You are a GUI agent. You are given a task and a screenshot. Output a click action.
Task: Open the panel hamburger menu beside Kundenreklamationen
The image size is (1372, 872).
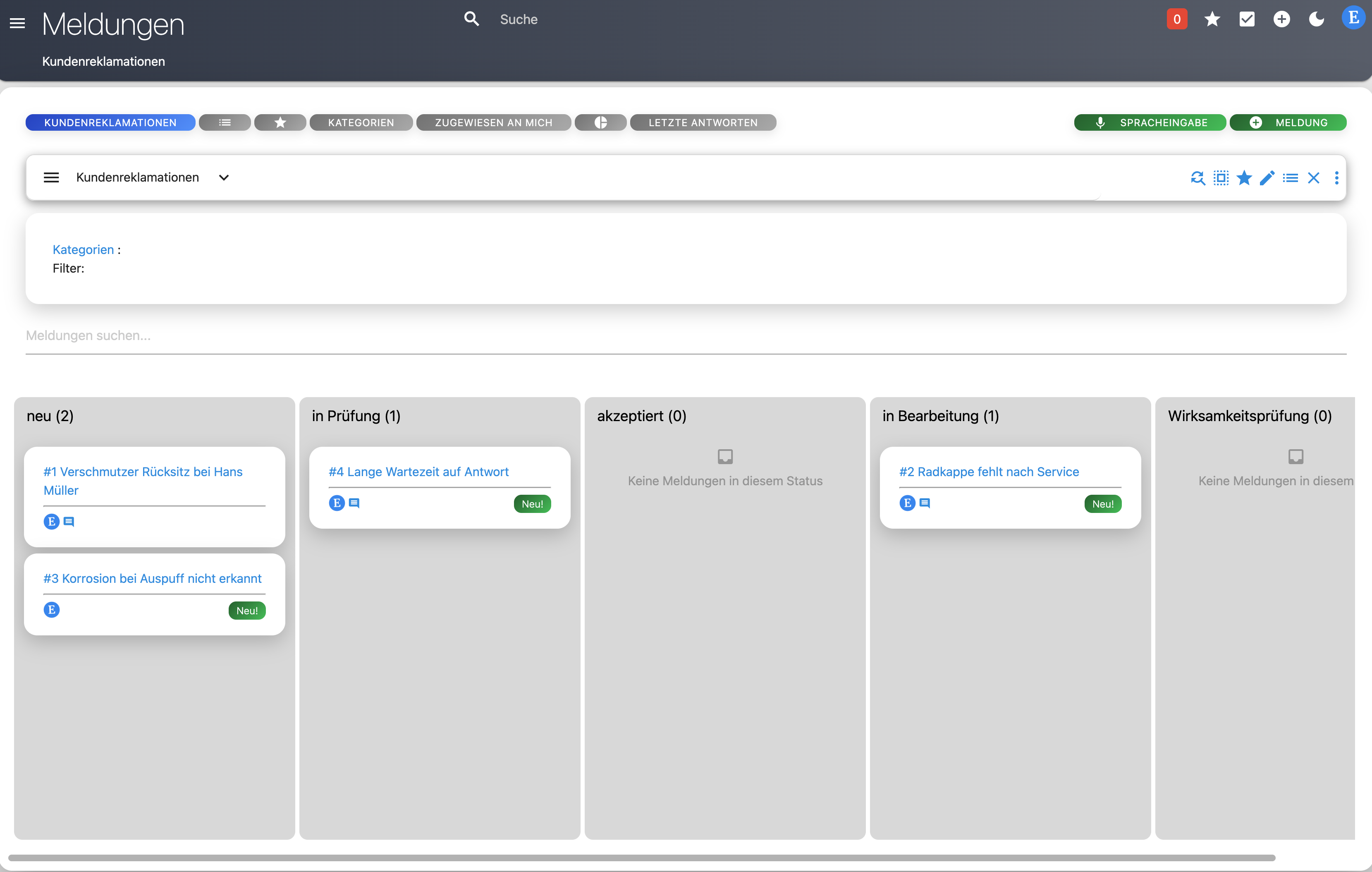[51, 178]
